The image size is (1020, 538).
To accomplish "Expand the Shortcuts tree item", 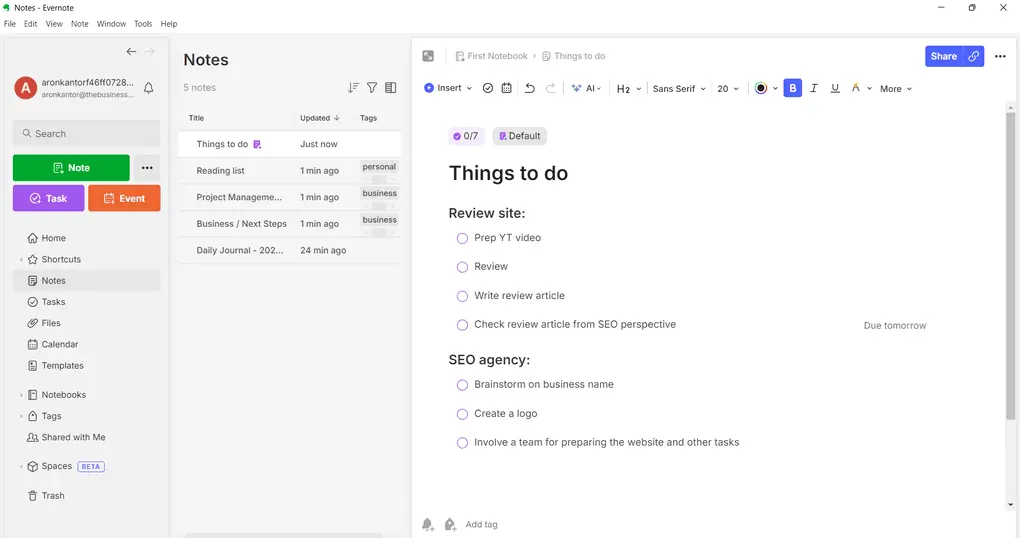I will tap(21, 260).
